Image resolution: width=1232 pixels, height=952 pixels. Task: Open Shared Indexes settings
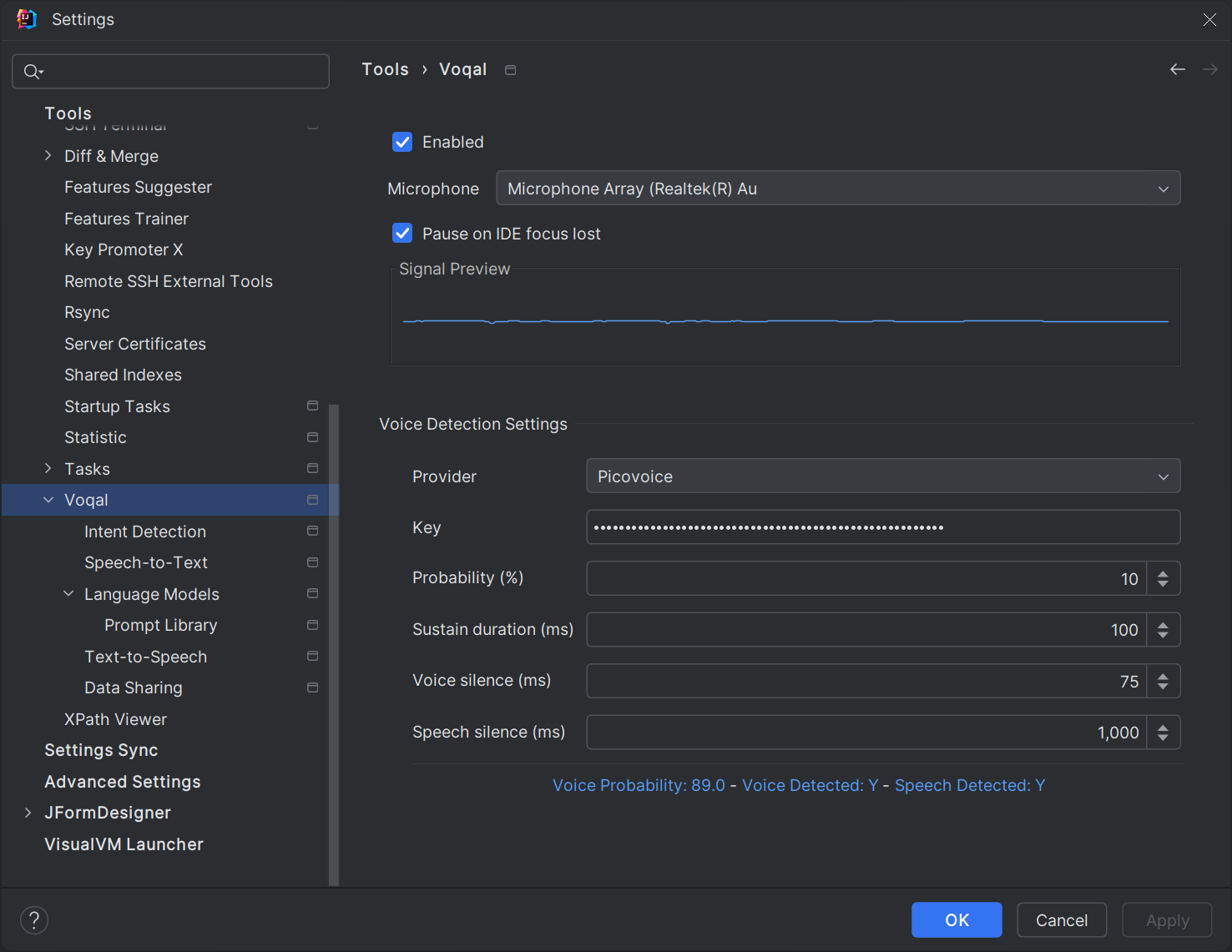123,375
